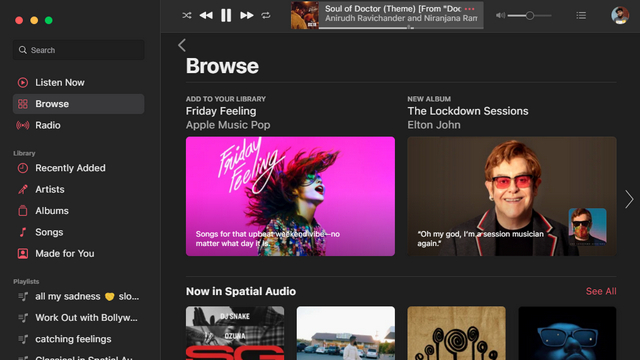
Task: Open the catching feelings playlist
Action: (78, 339)
